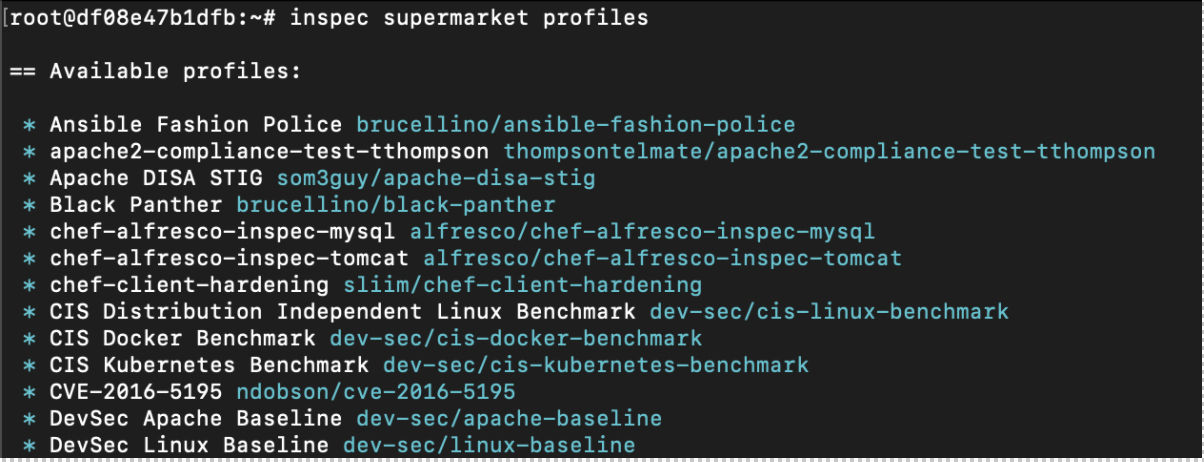Image resolution: width=1204 pixels, height=462 pixels.
Task: Select the ndobson/cve-2016-5195 path
Action: point(376,391)
